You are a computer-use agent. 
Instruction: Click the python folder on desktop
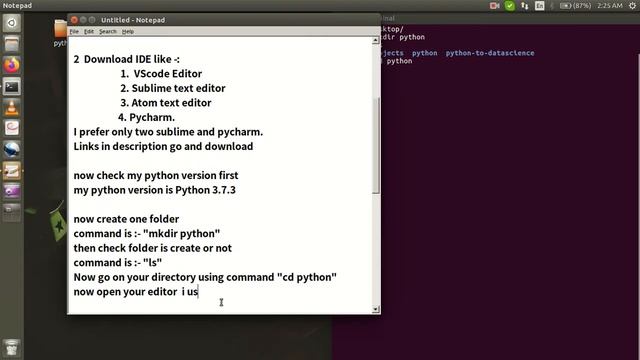coord(60,33)
